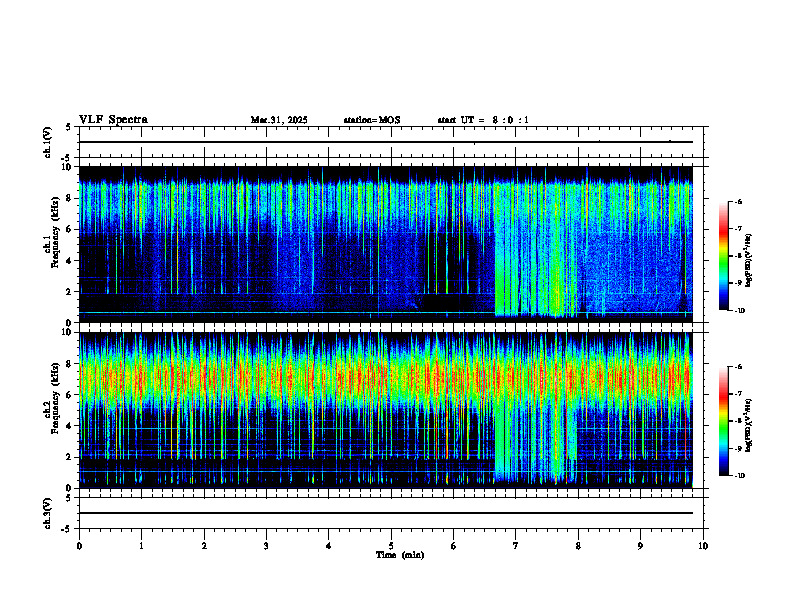Click the ch.2 frequency tick "8"

[69, 363]
